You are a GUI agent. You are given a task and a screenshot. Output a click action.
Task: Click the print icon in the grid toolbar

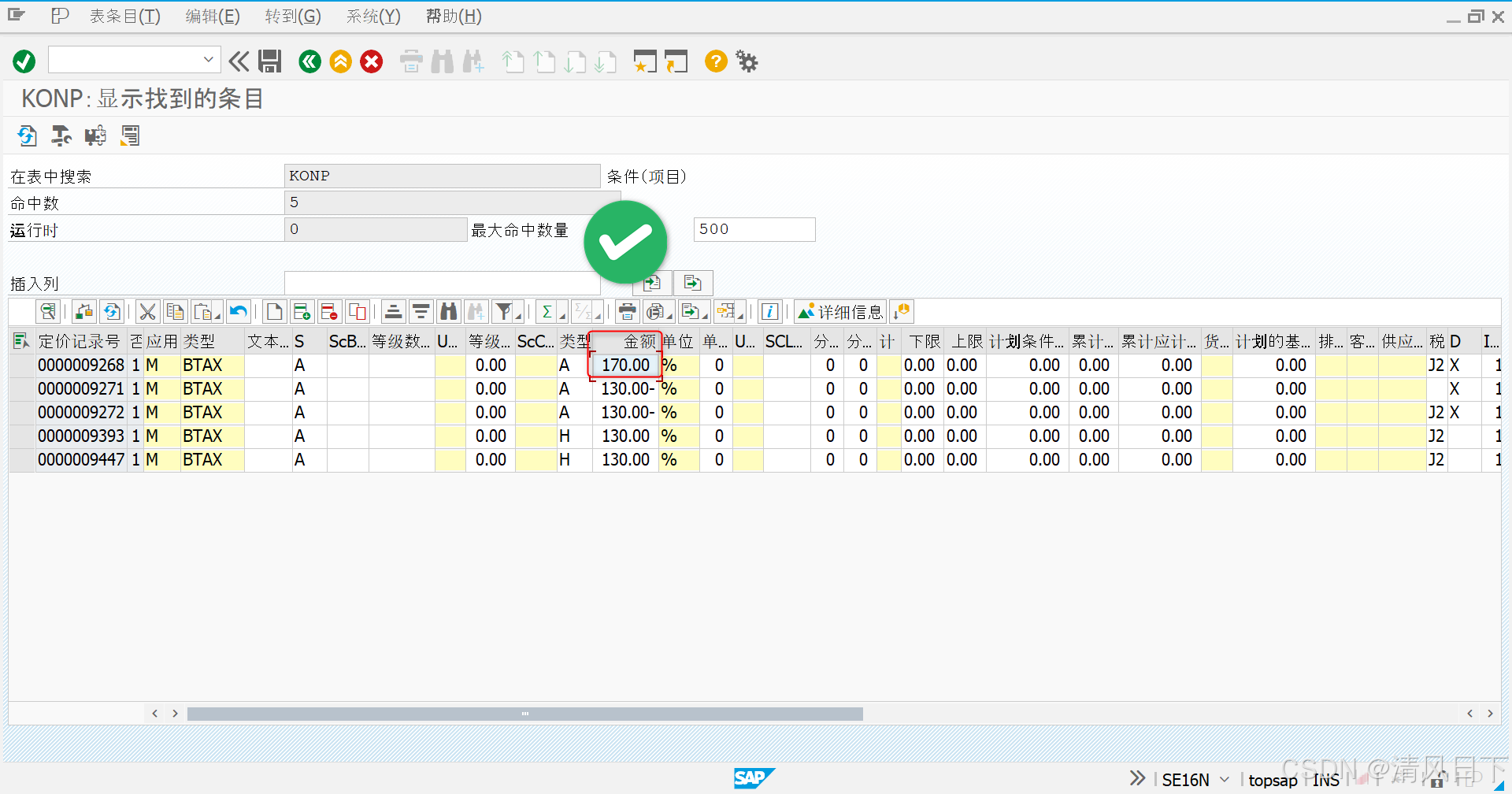627,311
